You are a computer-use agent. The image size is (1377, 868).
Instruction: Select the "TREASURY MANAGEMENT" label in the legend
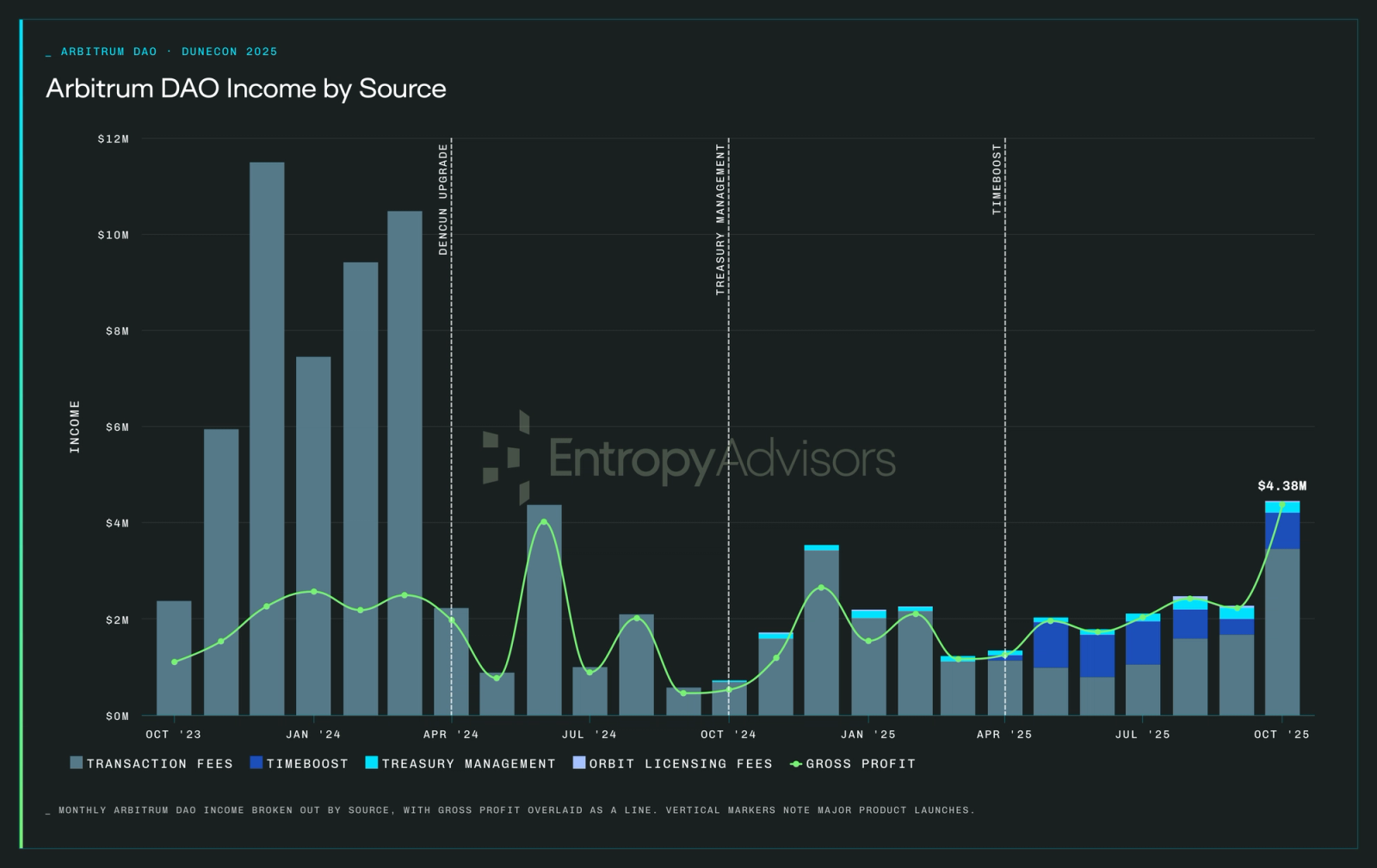tap(469, 764)
